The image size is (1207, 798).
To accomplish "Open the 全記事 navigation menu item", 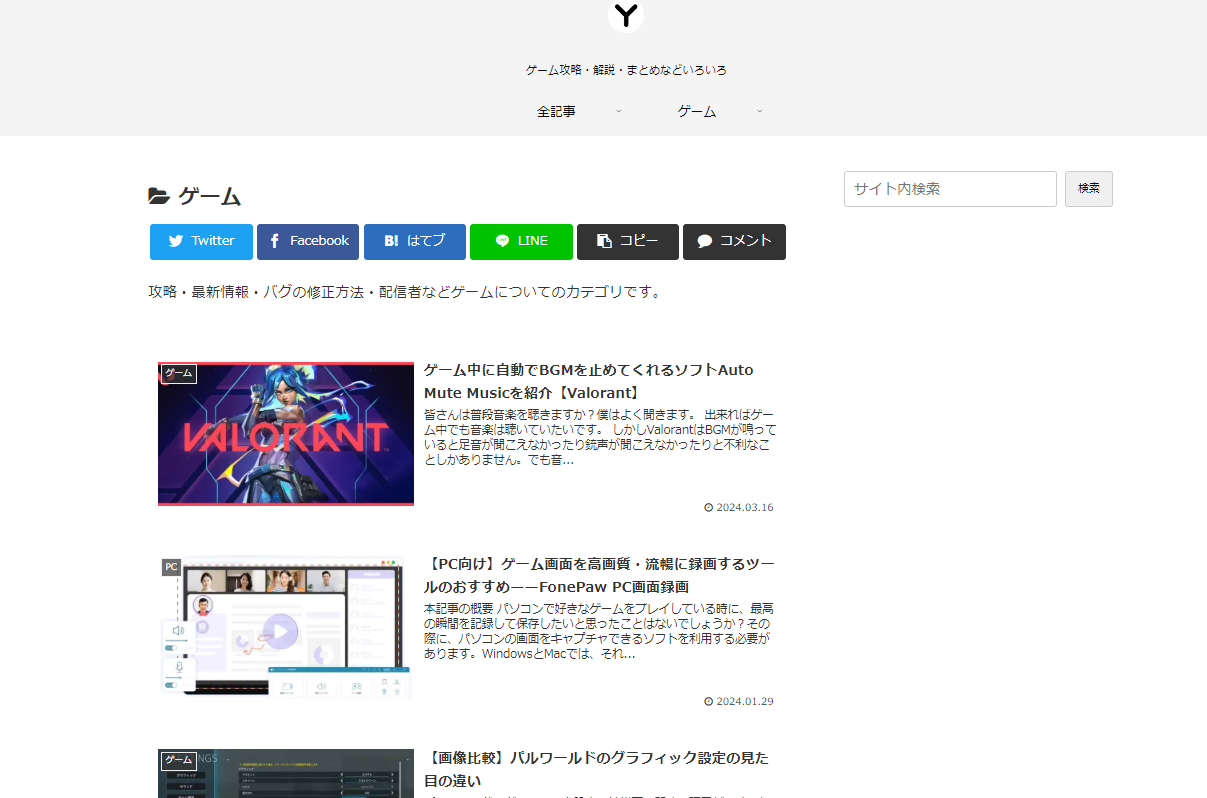I will 556,111.
